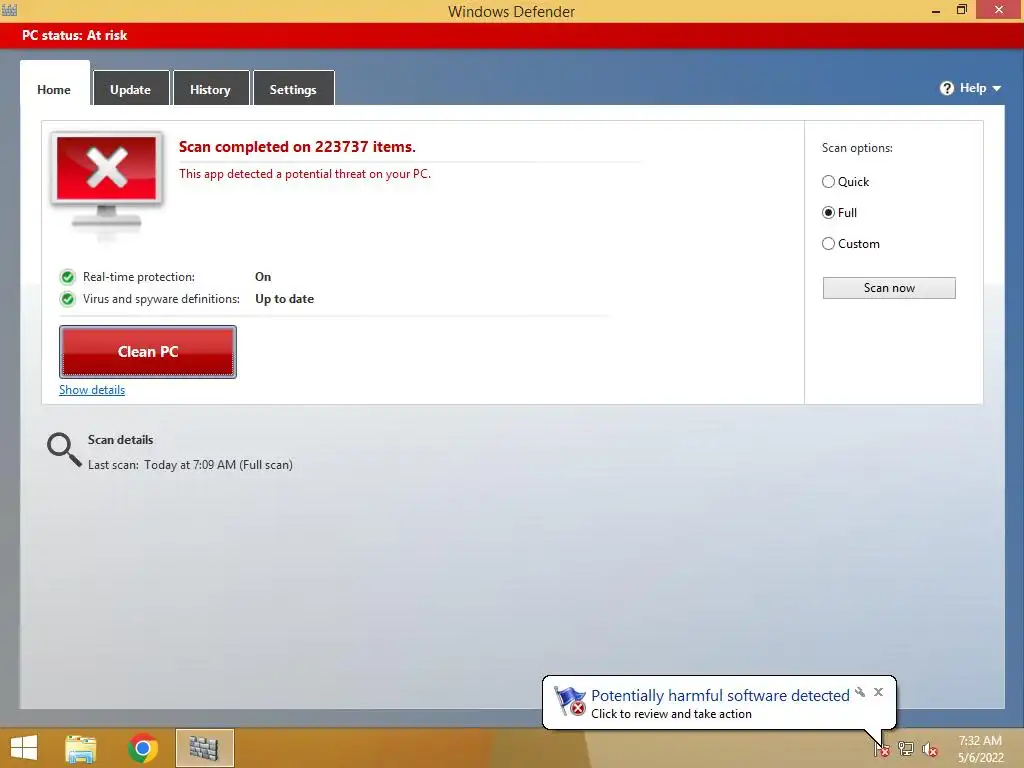
Task: Click the Scan options label
Action: pyautogui.click(x=857, y=148)
